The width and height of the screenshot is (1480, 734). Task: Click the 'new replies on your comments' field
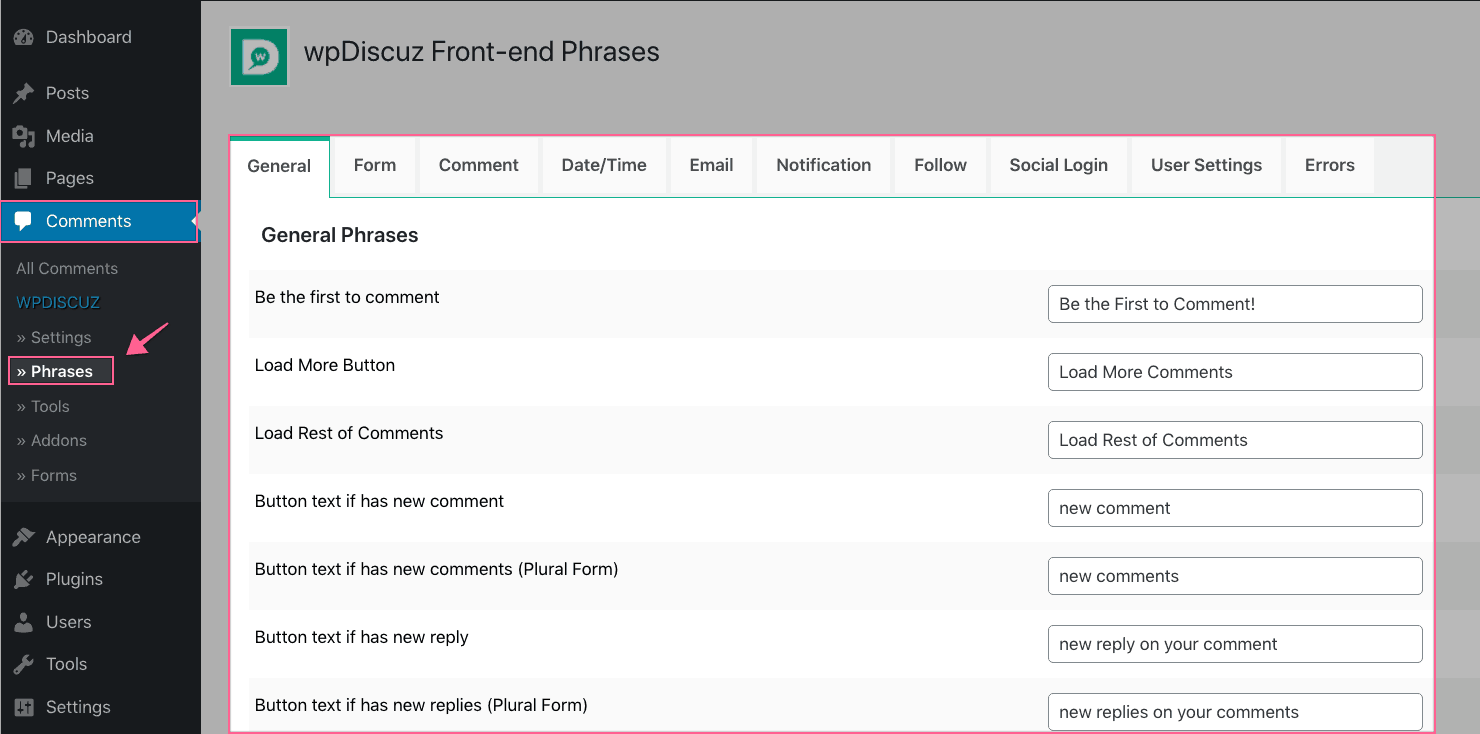click(1235, 712)
